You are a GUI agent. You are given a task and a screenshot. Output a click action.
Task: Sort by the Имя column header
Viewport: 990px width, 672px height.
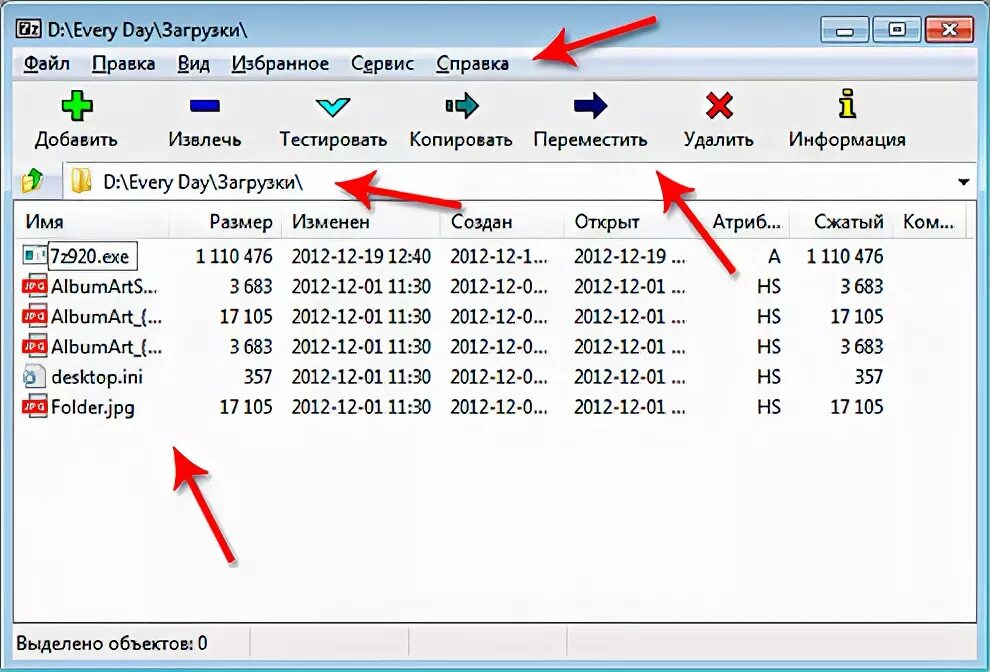92,222
